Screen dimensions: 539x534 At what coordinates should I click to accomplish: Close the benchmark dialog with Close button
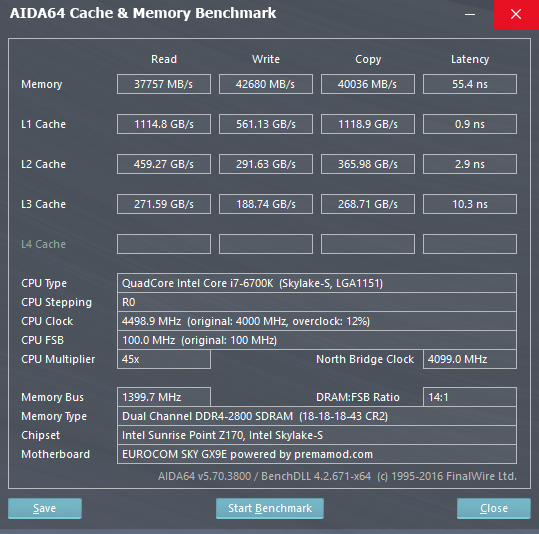click(x=494, y=508)
